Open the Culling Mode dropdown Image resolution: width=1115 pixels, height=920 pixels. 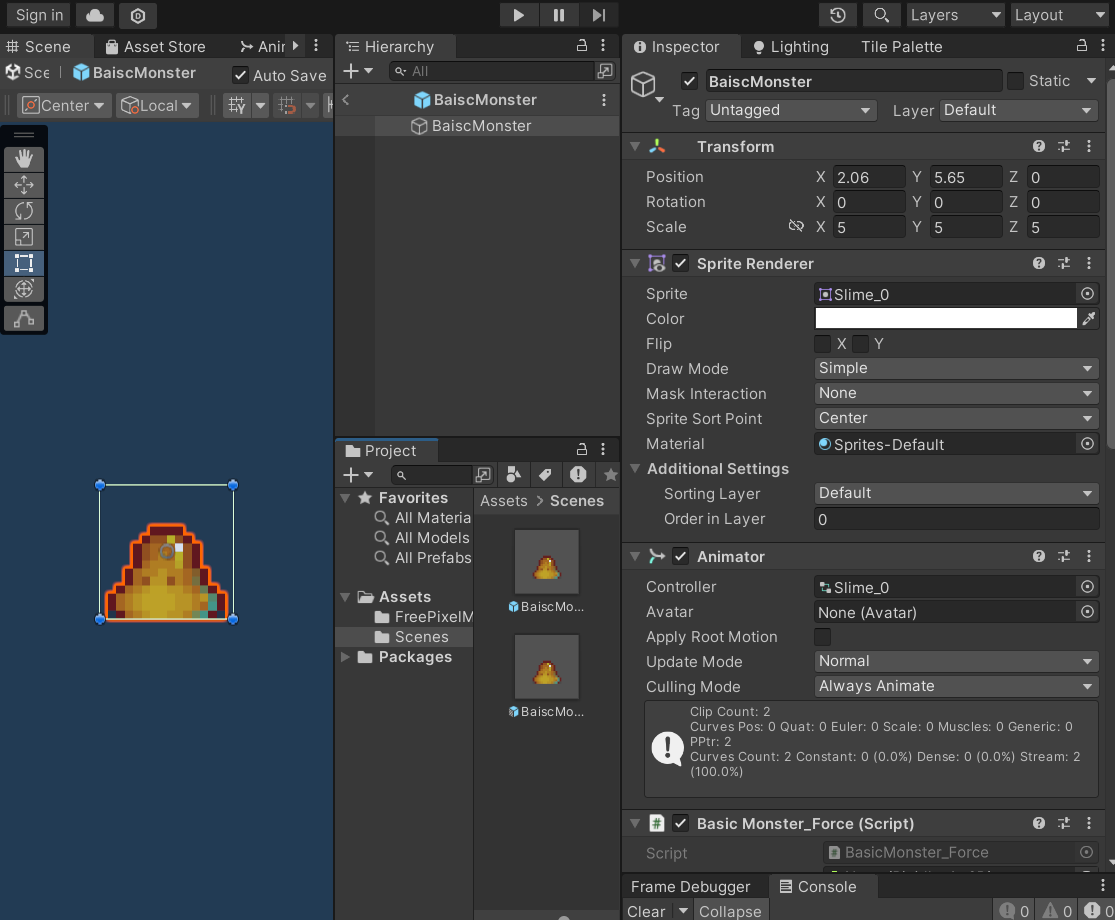point(957,687)
